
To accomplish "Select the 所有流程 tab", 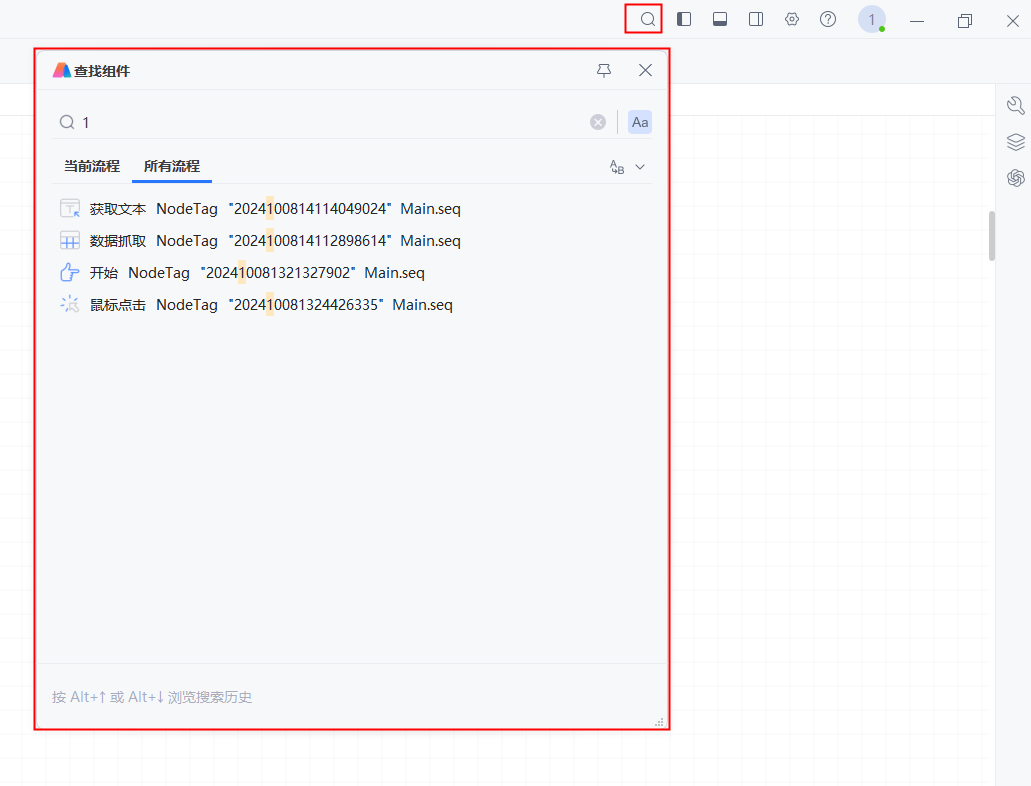I will pos(172,166).
